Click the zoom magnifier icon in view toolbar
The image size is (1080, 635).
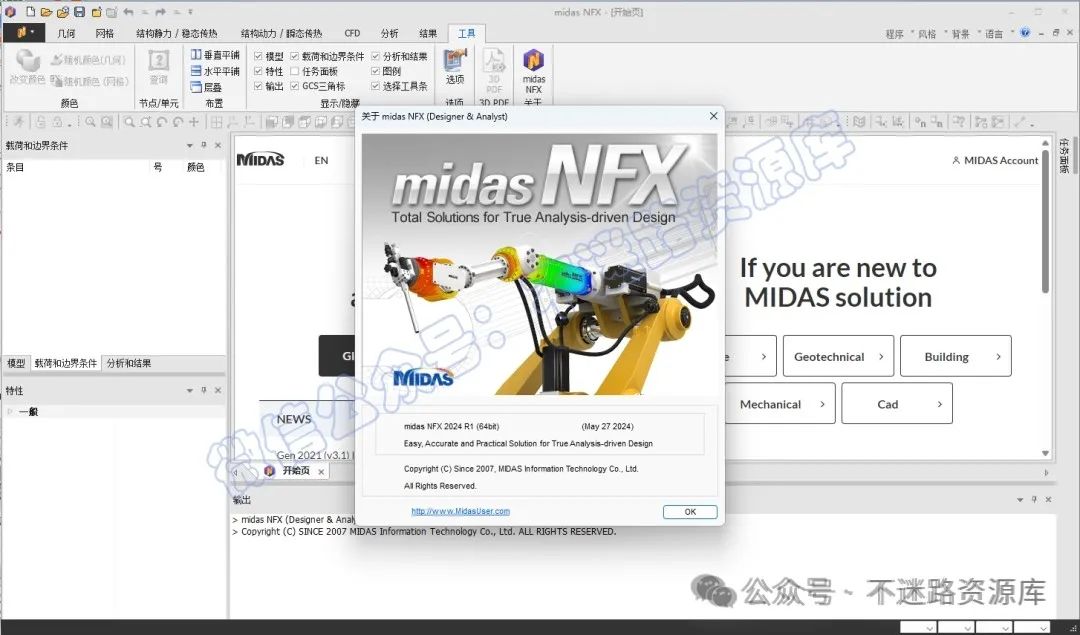tap(129, 122)
